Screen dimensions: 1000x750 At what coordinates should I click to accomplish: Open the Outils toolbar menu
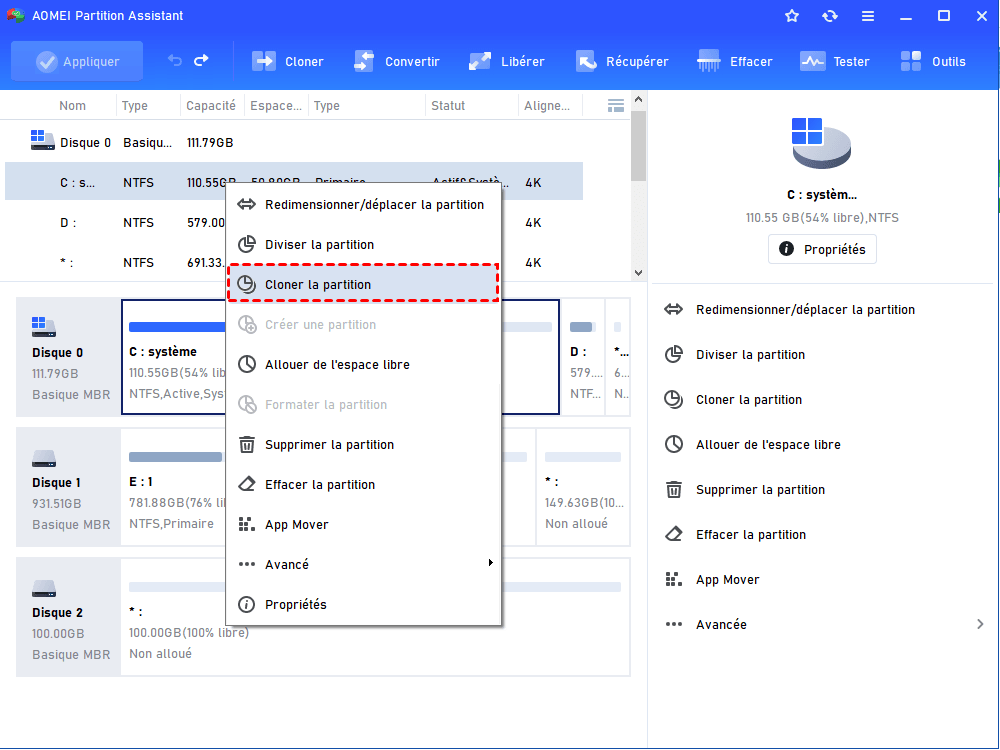pyautogui.click(x=932, y=61)
